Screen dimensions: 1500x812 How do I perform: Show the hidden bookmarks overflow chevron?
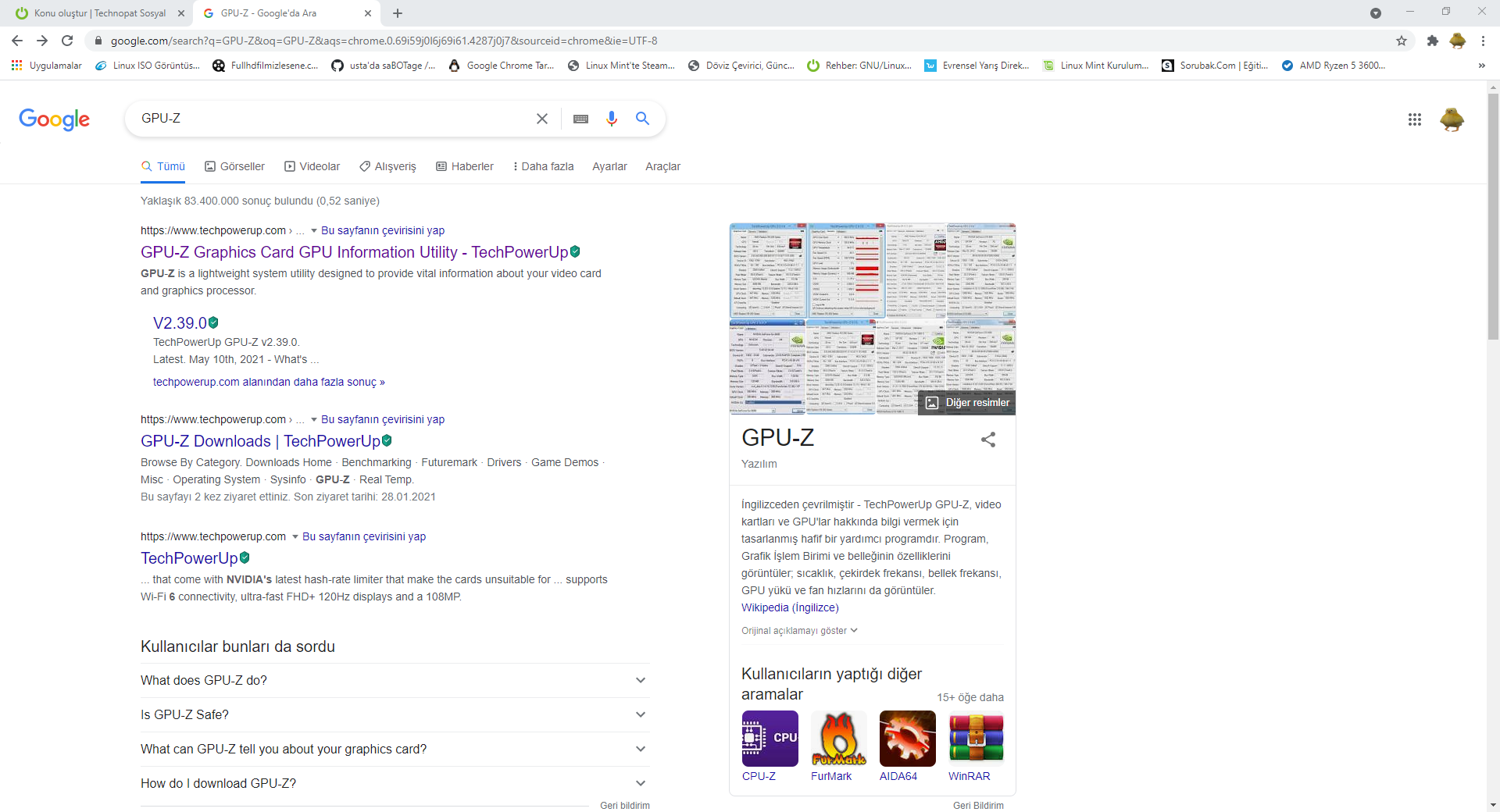point(1481,66)
